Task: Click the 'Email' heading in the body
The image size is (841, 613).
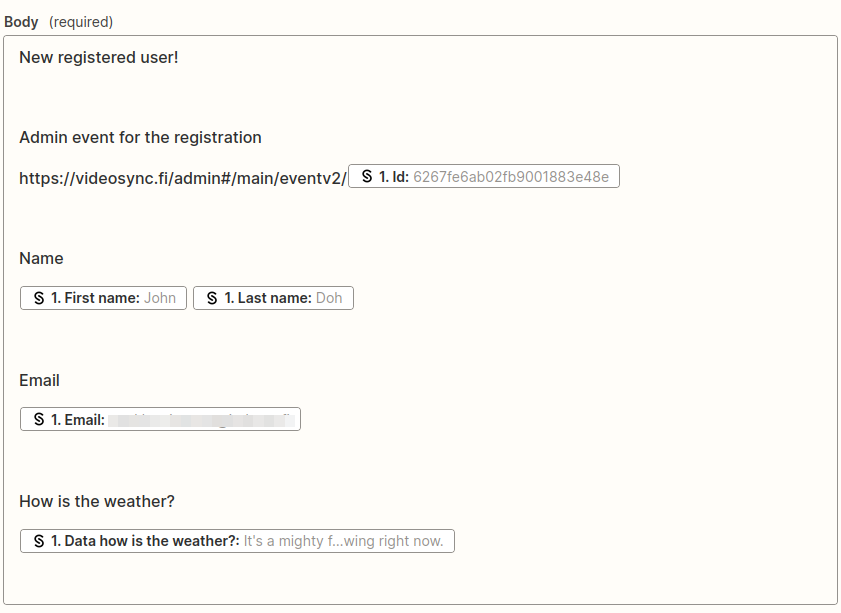Action: point(39,380)
